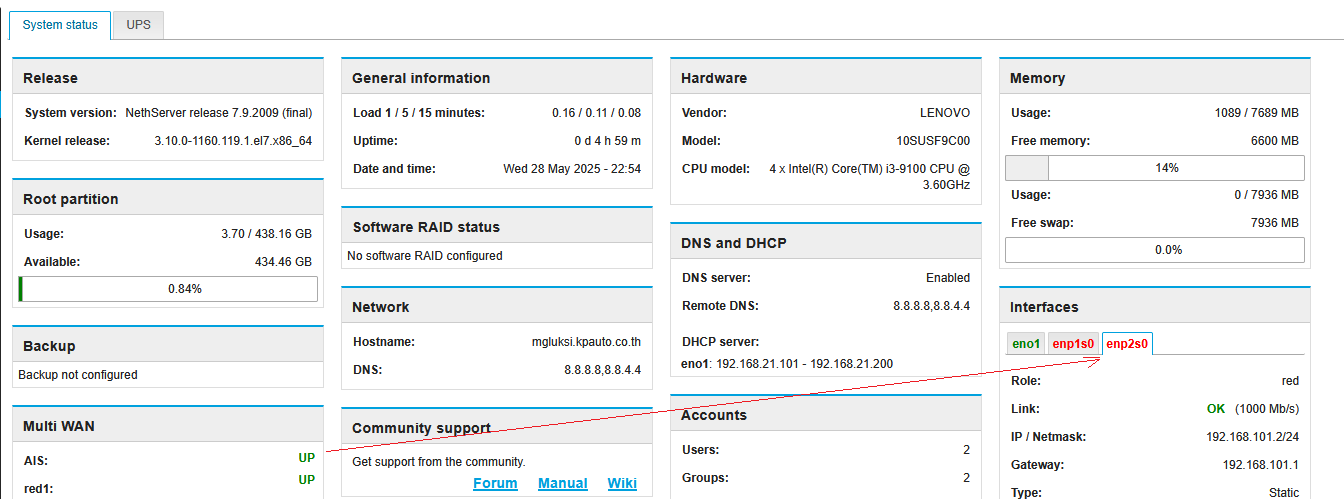1344x499 pixels.
Task: Click the 0.0% swap usage bar
Action: click(1154, 250)
